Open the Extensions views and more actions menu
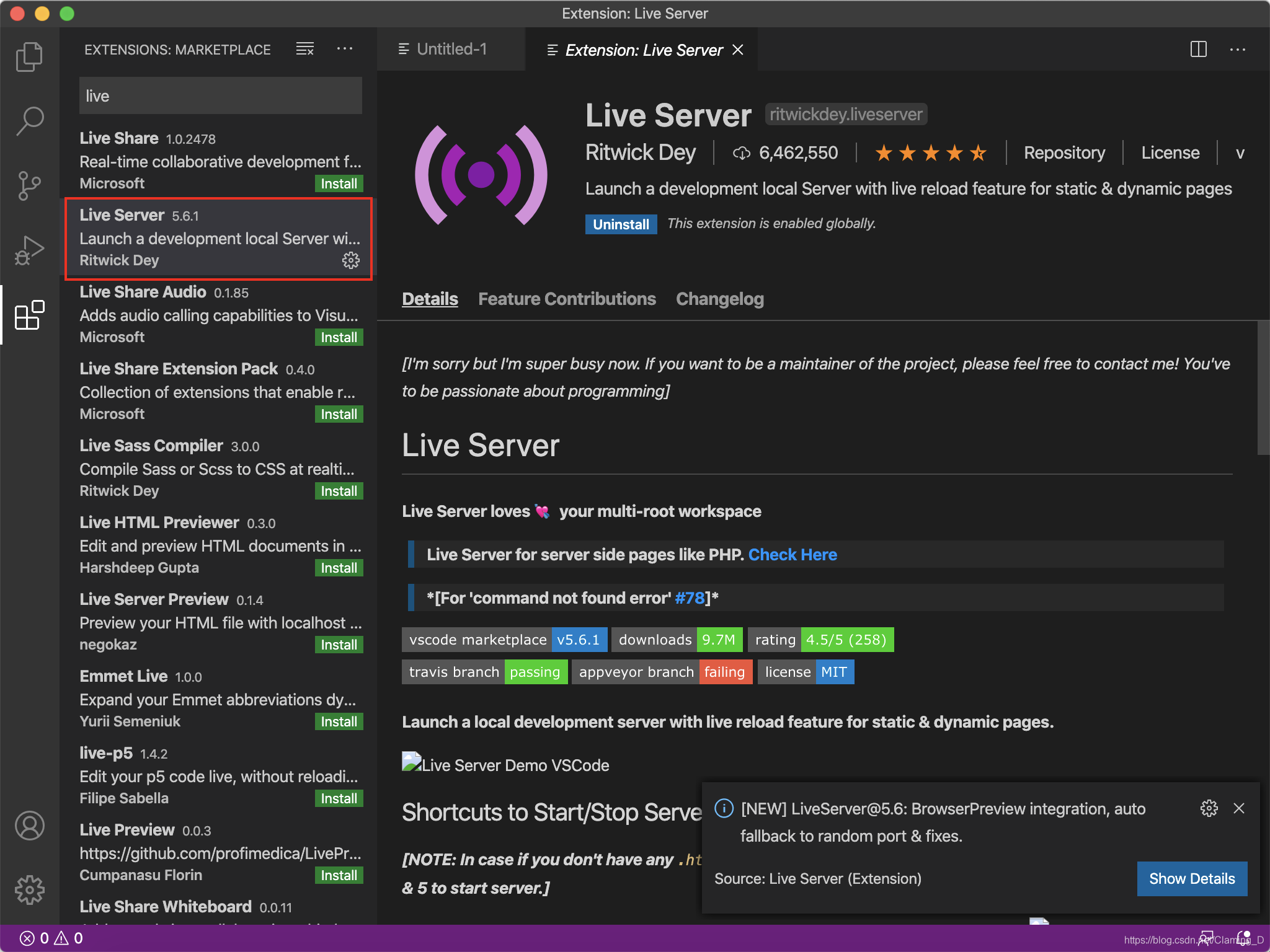 (345, 49)
